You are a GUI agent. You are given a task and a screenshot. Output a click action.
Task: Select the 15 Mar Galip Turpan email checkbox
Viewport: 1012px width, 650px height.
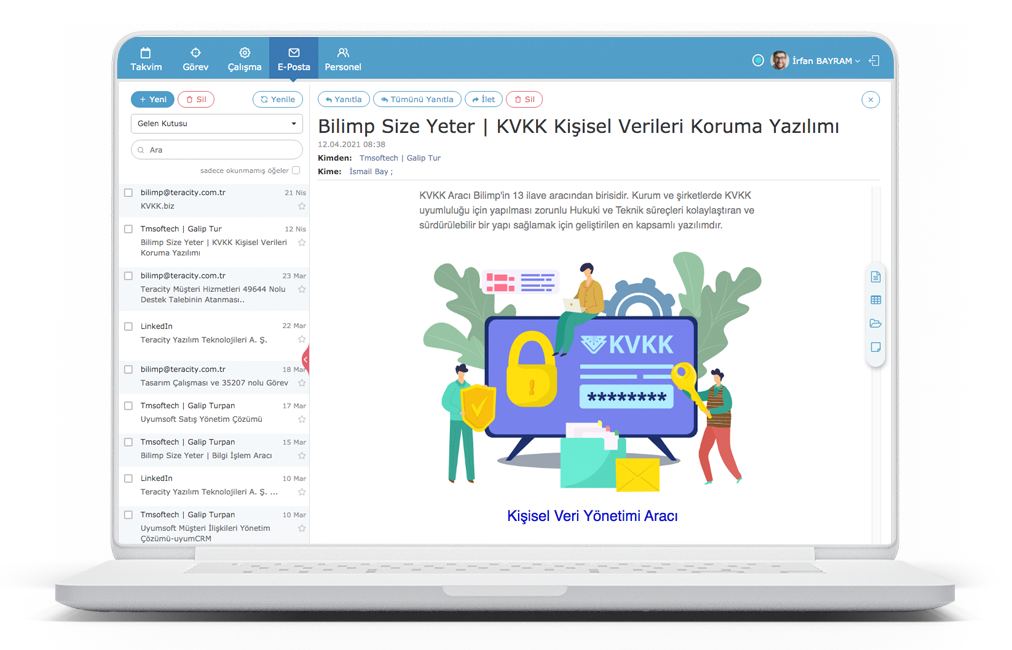(x=128, y=442)
